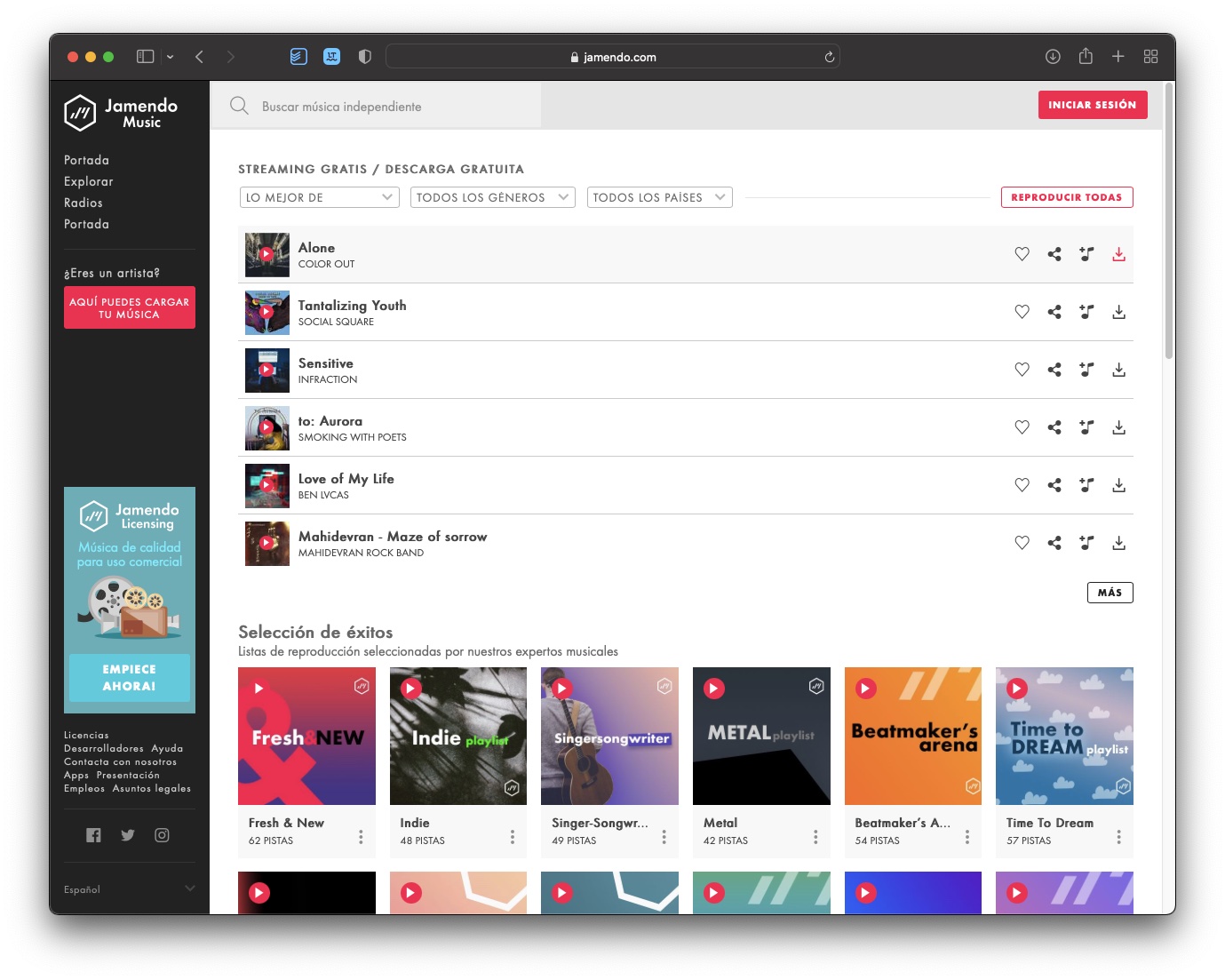This screenshot has height=980, width=1225.
Task: Select the first Portada sidebar item
Action: click(87, 160)
